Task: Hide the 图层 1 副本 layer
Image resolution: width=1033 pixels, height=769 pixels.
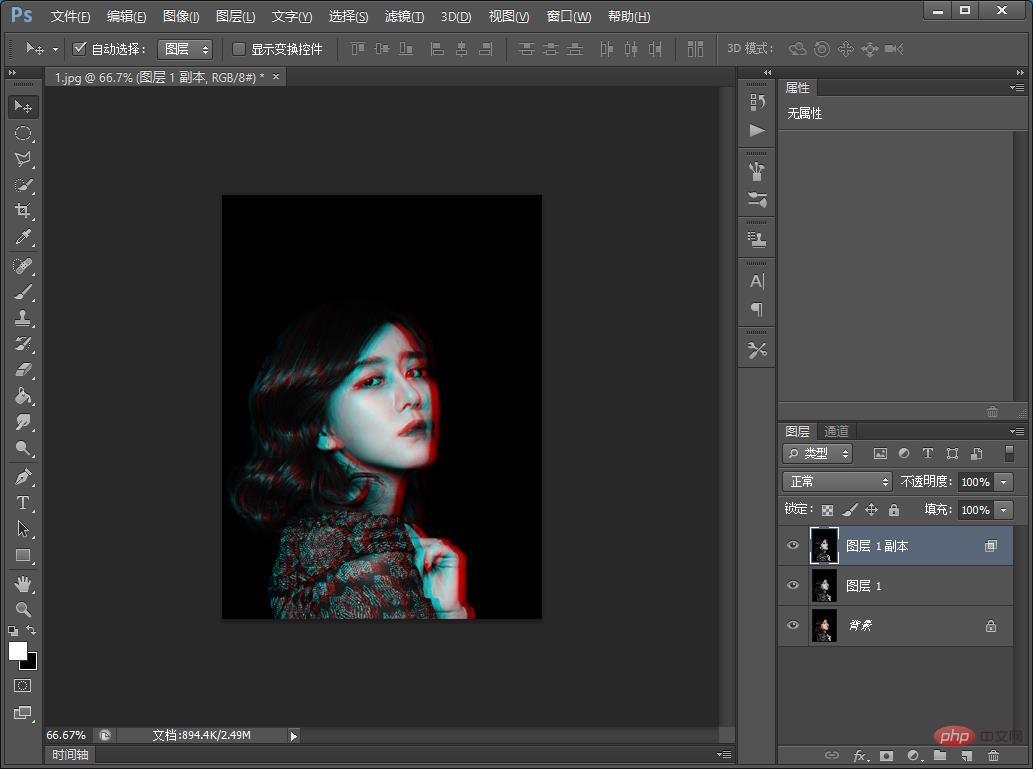Action: click(793, 546)
